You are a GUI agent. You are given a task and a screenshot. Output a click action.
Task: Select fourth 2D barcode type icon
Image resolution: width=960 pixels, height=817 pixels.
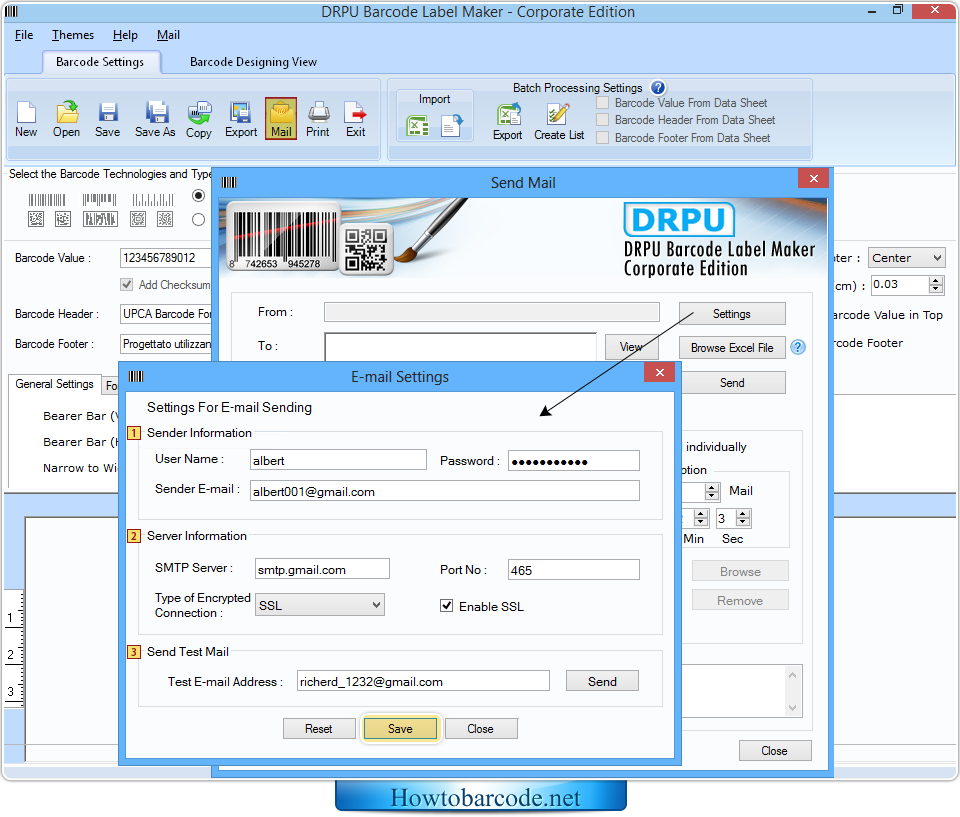138,219
